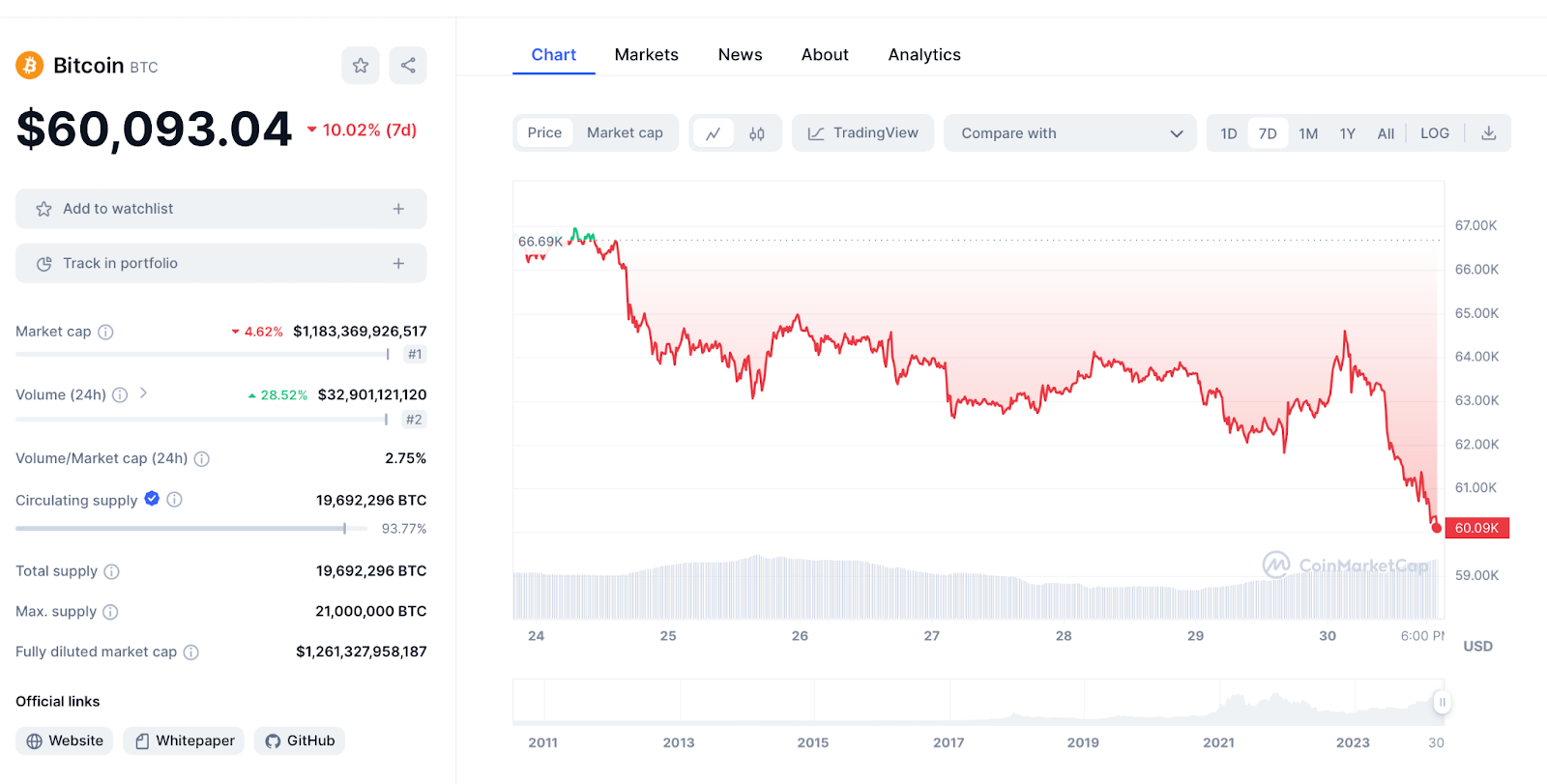1547x784 pixels.
Task: Open the Bitcoin GitHub link
Action: 300,740
